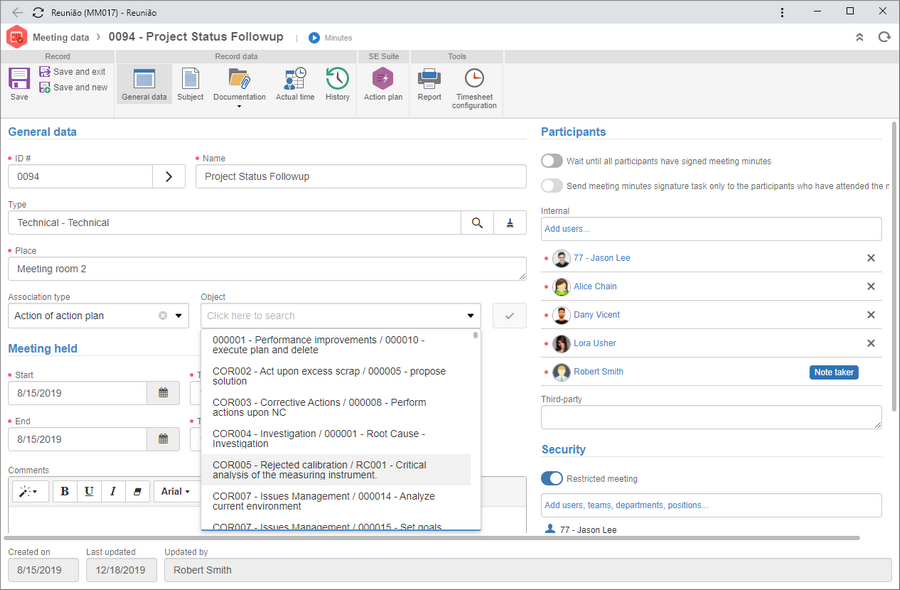Screen dimensions: 900x590
Task: Toggle Wait until all participants have signed
Action: tap(552, 161)
